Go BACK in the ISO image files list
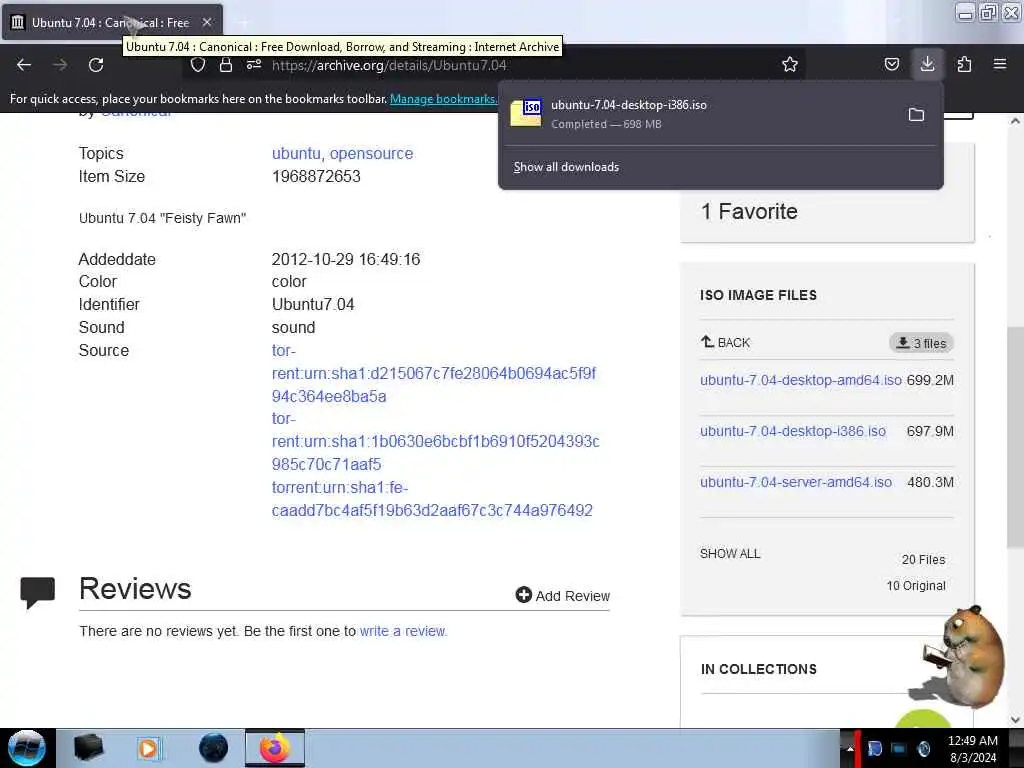 [x=725, y=342]
